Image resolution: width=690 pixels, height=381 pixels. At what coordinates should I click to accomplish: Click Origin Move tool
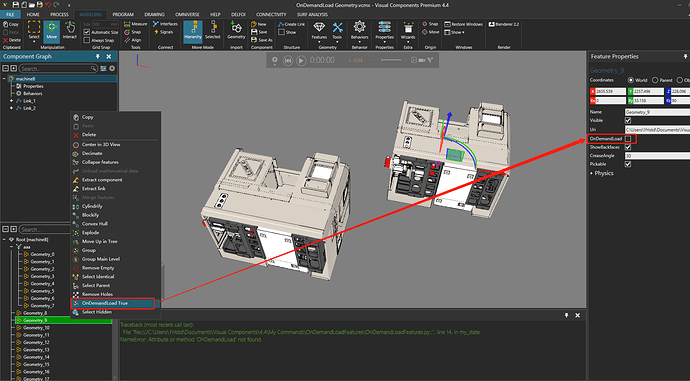click(431, 32)
